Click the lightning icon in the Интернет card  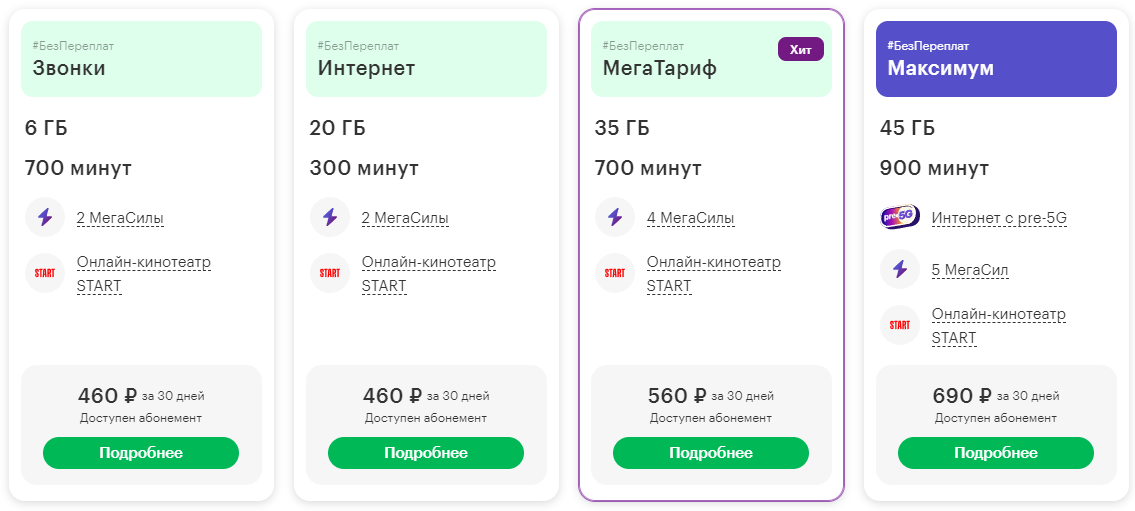(x=330, y=217)
